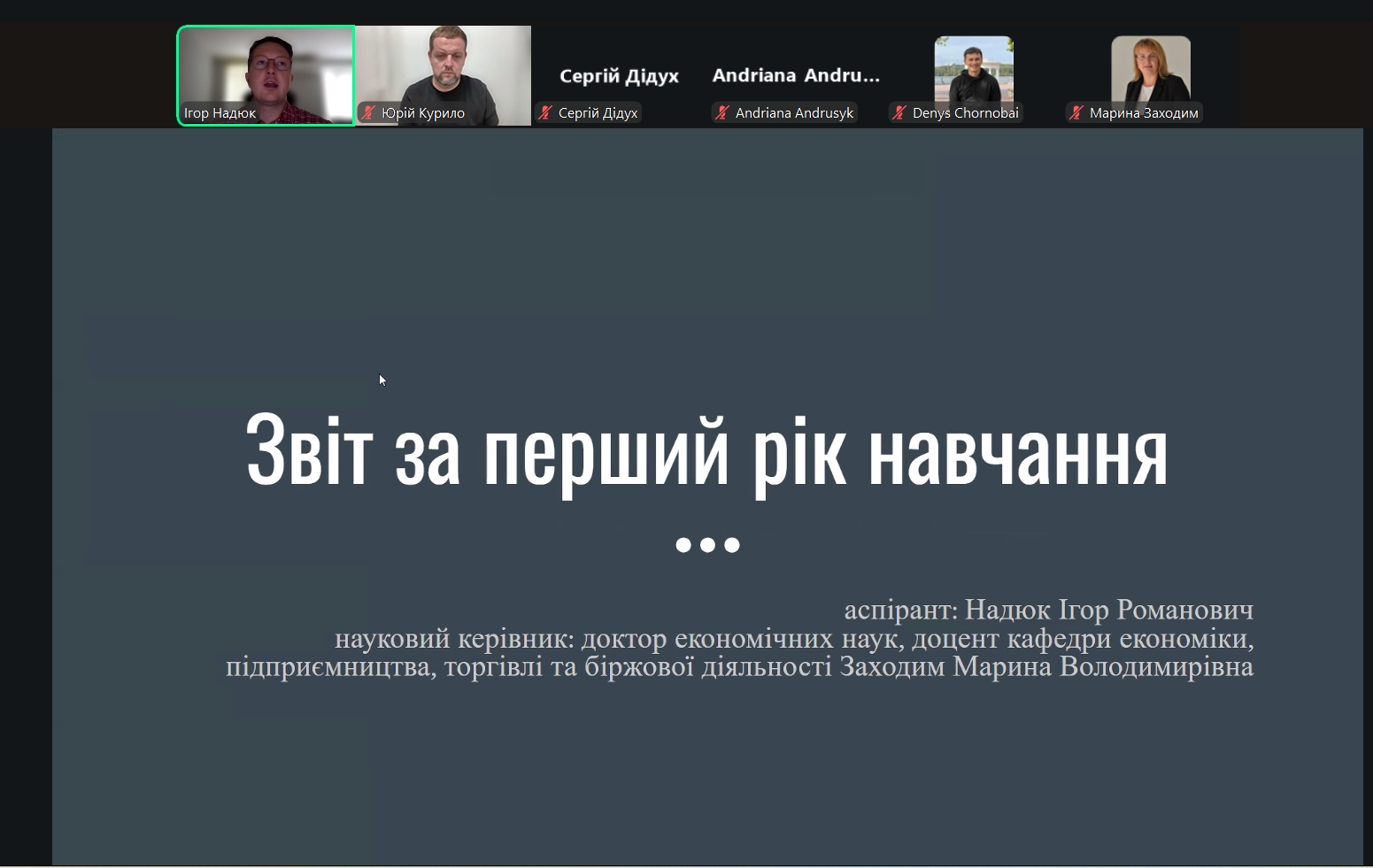Click muted mic icon beside Denys Chornobai
Screen dimensions: 1373x868
[899, 112]
